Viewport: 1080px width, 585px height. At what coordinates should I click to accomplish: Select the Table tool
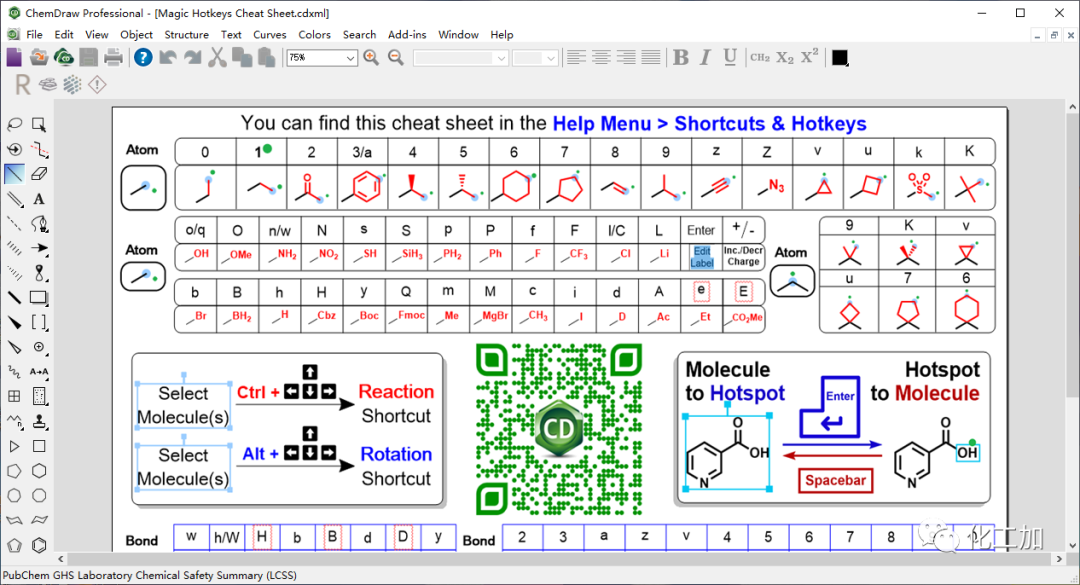pyautogui.click(x=14, y=396)
